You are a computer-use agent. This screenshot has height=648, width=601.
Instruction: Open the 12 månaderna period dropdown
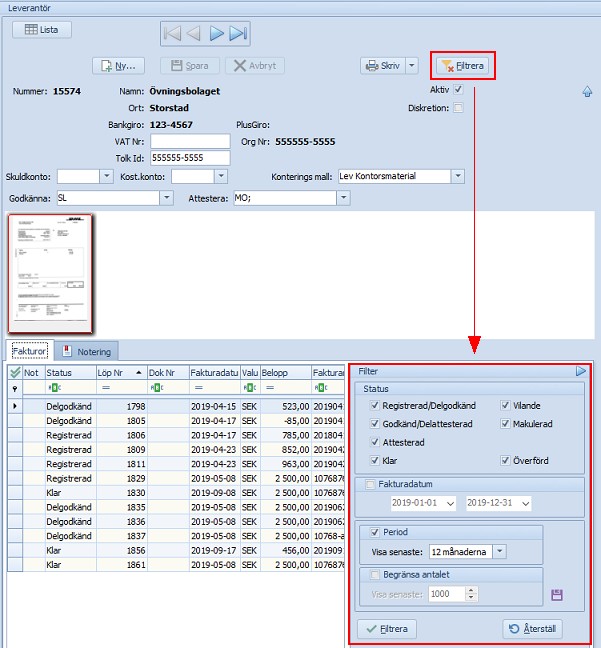click(500, 551)
